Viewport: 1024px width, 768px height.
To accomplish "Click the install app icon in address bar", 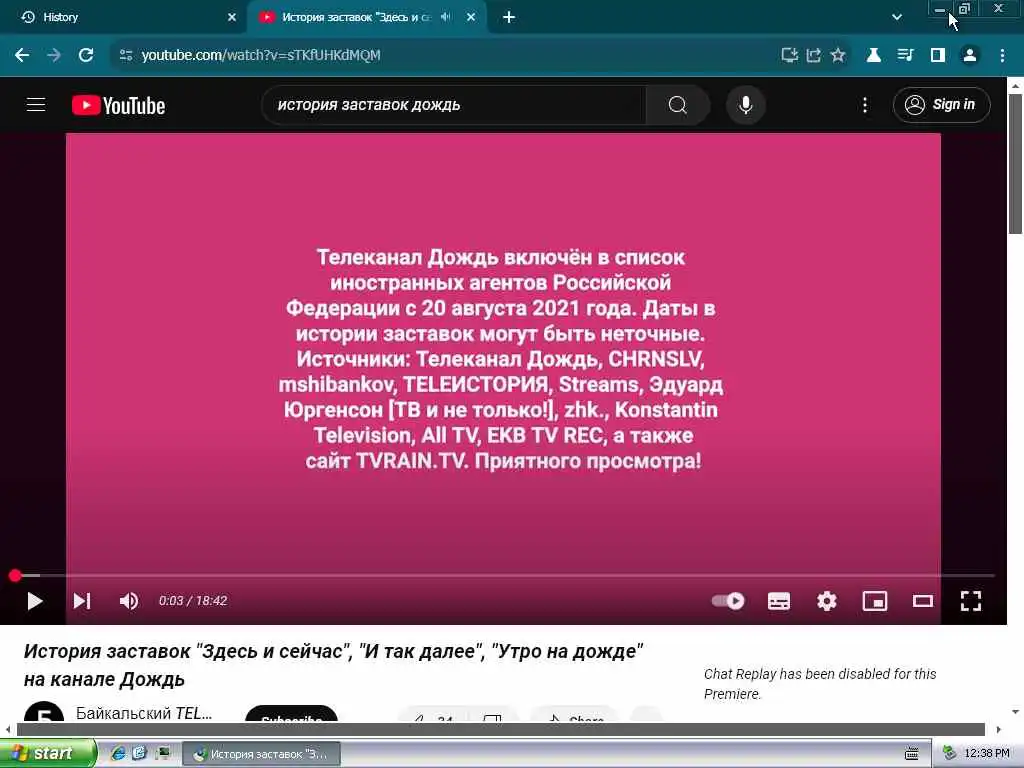I will (x=790, y=56).
